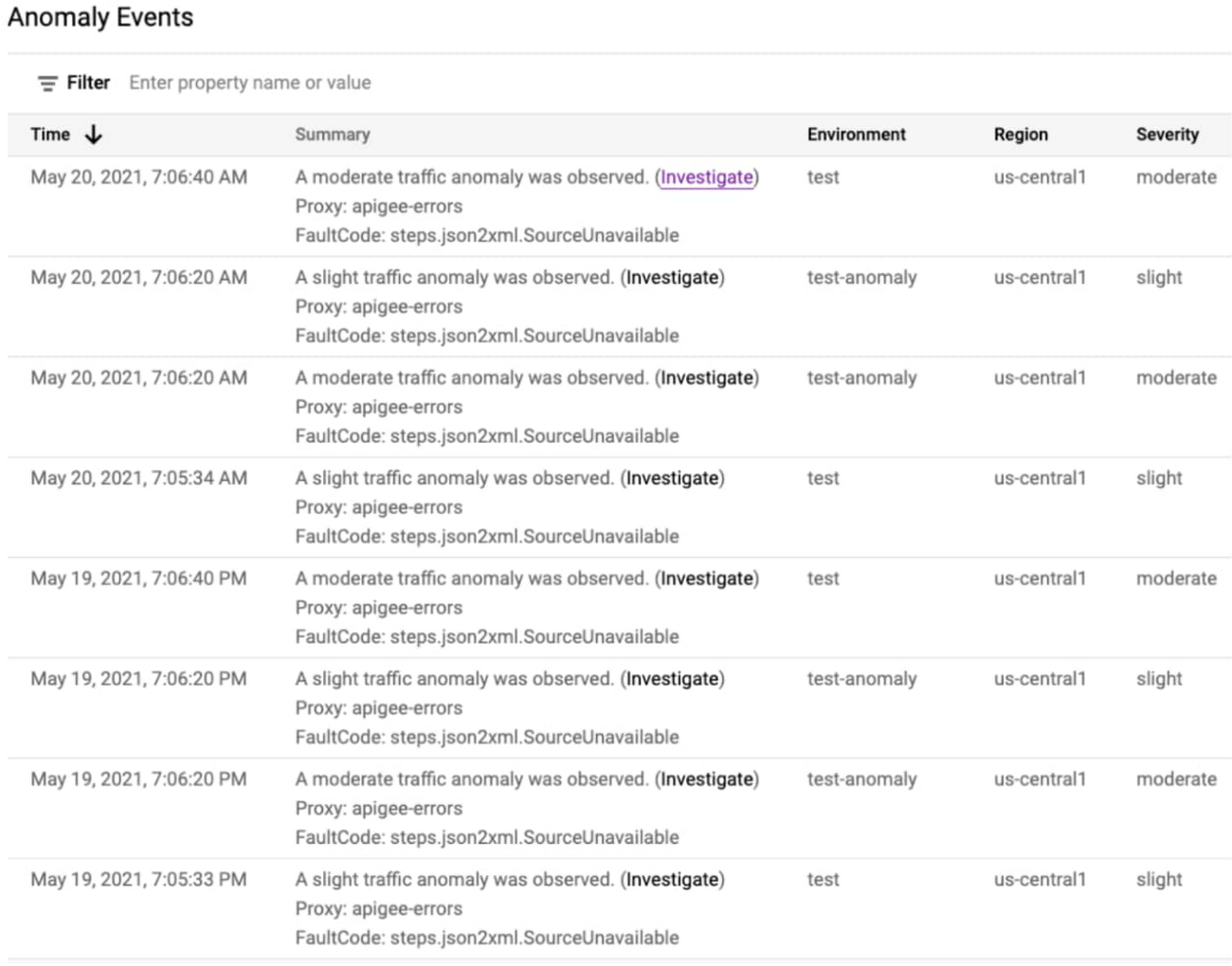The height and width of the screenshot is (966, 1232).
Task: Click the moderate severity in the 7:06:40 AM row
Action: click(x=1176, y=177)
